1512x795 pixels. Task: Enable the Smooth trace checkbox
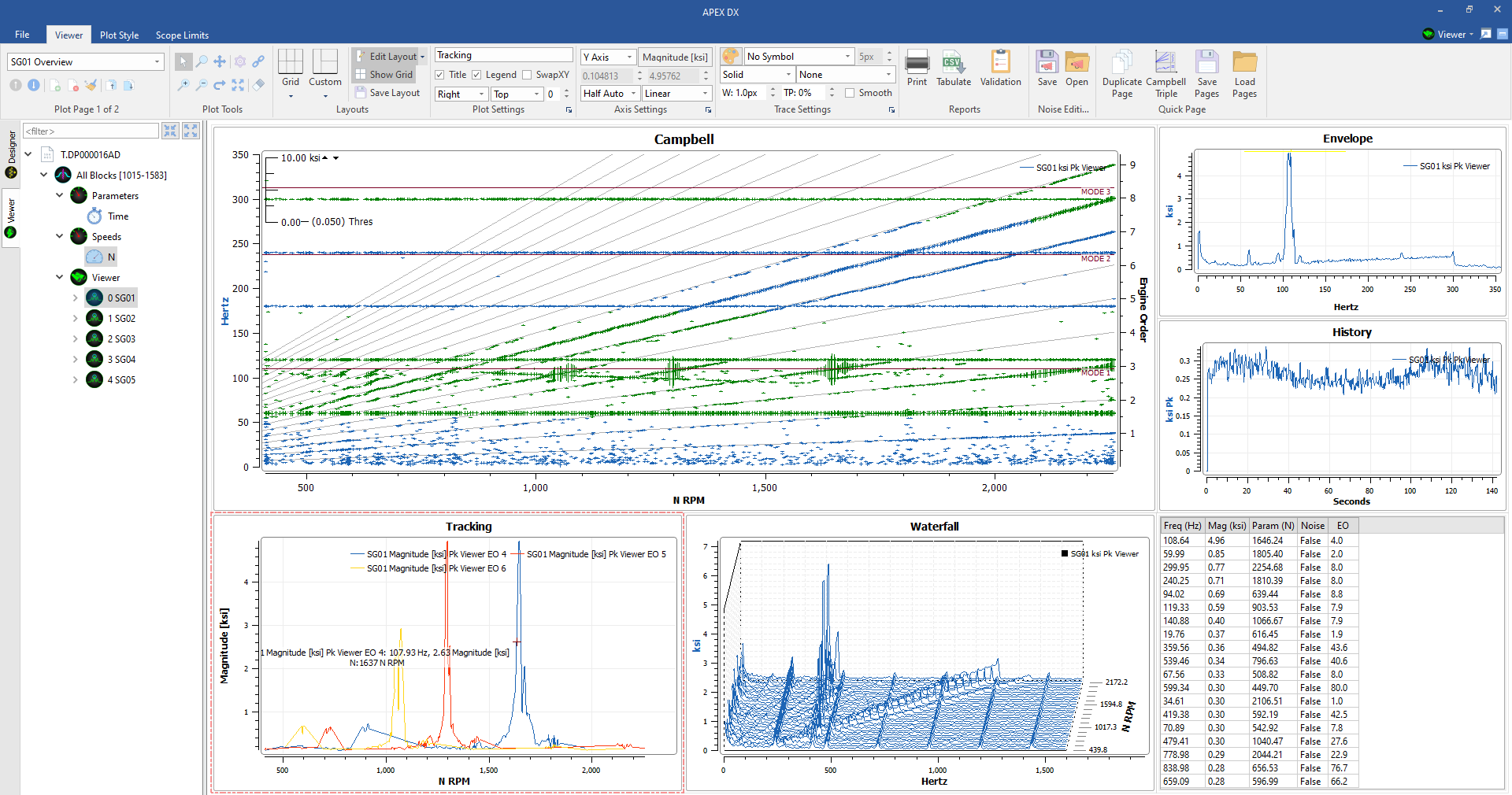point(850,93)
